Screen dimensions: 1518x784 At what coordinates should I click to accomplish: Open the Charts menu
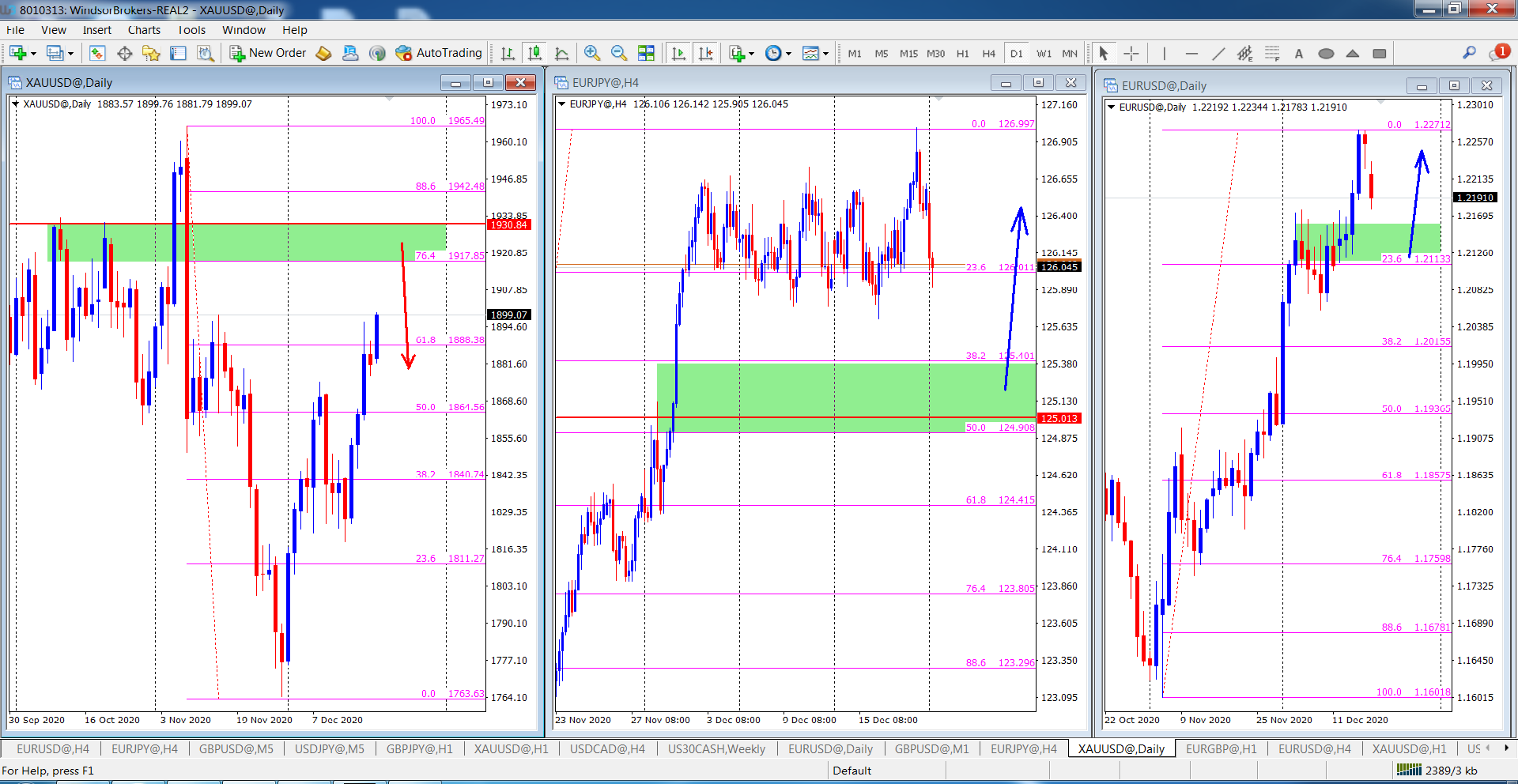pyautogui.click(x=144, y=30)
